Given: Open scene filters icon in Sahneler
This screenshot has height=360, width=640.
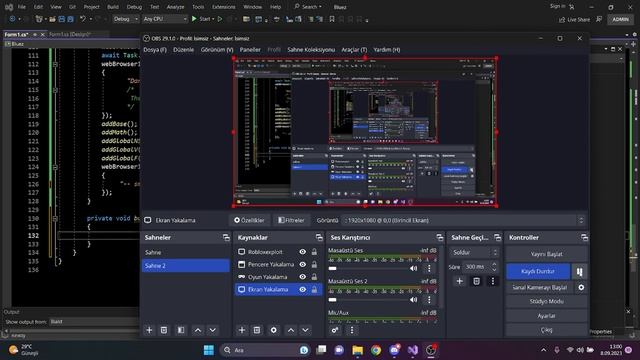Looking at the screenshot, I should [x=181, y=330].
